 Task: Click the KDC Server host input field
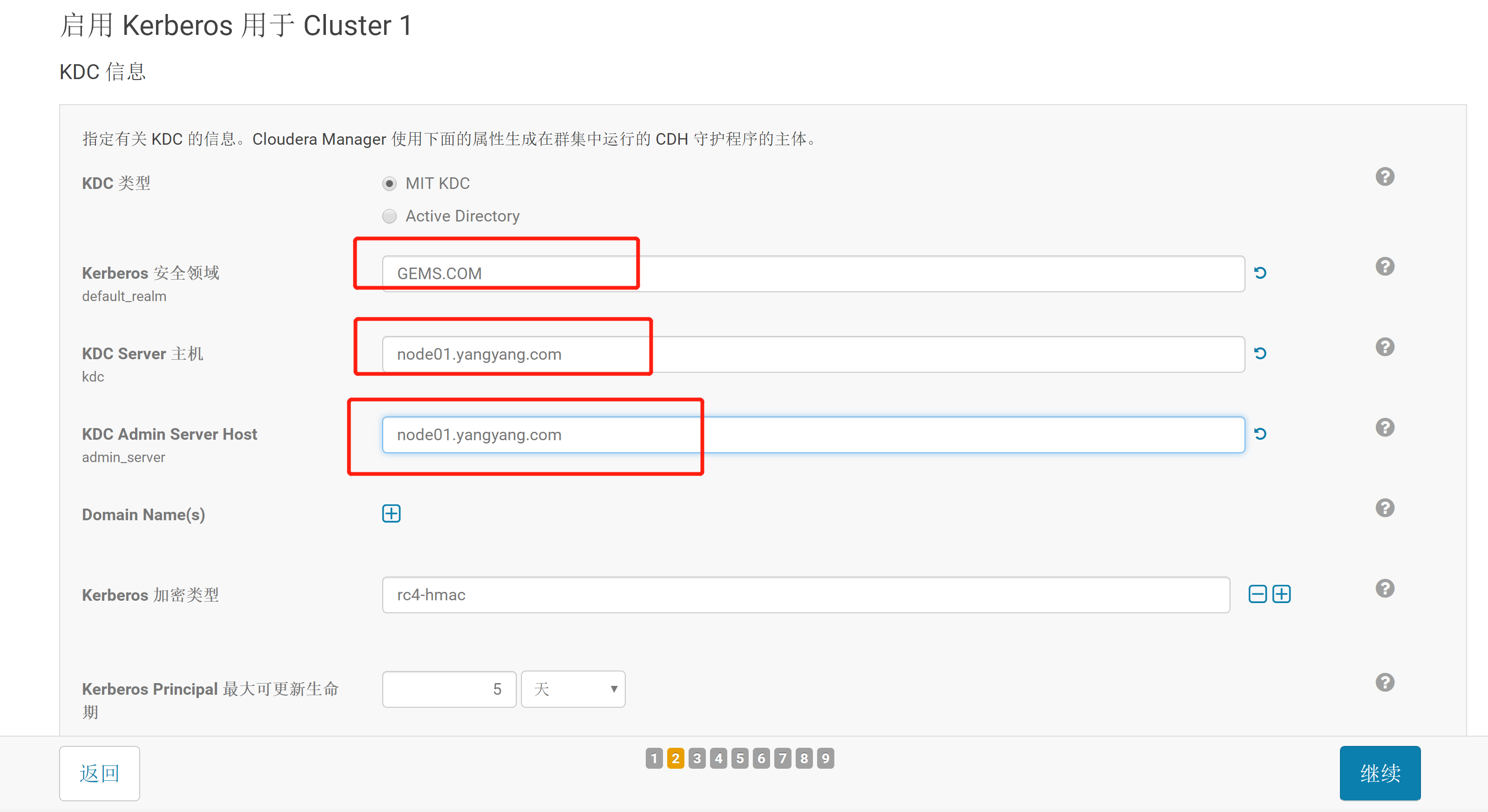pyautogui.click(x=813, y=354)
